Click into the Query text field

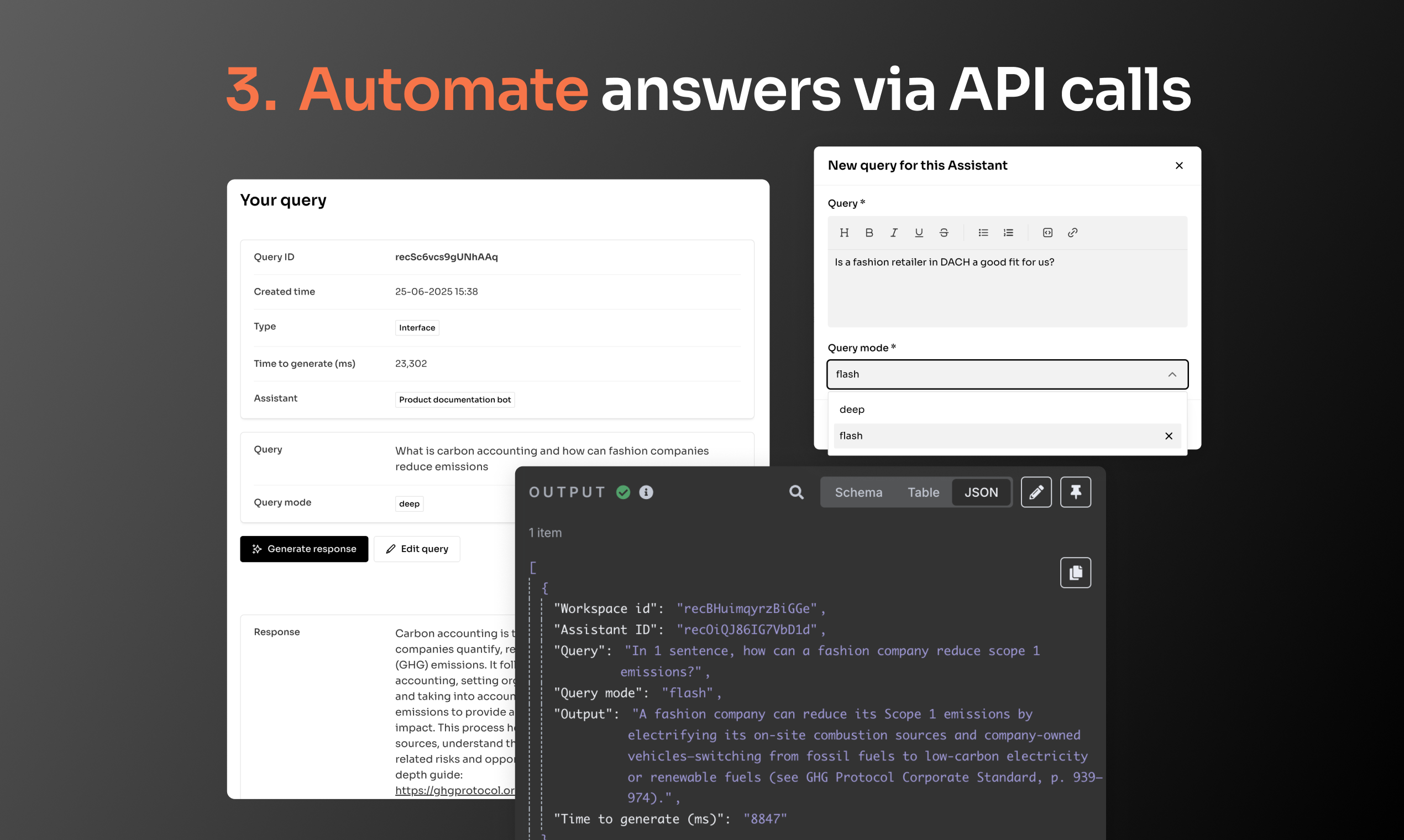point(1007,288)
